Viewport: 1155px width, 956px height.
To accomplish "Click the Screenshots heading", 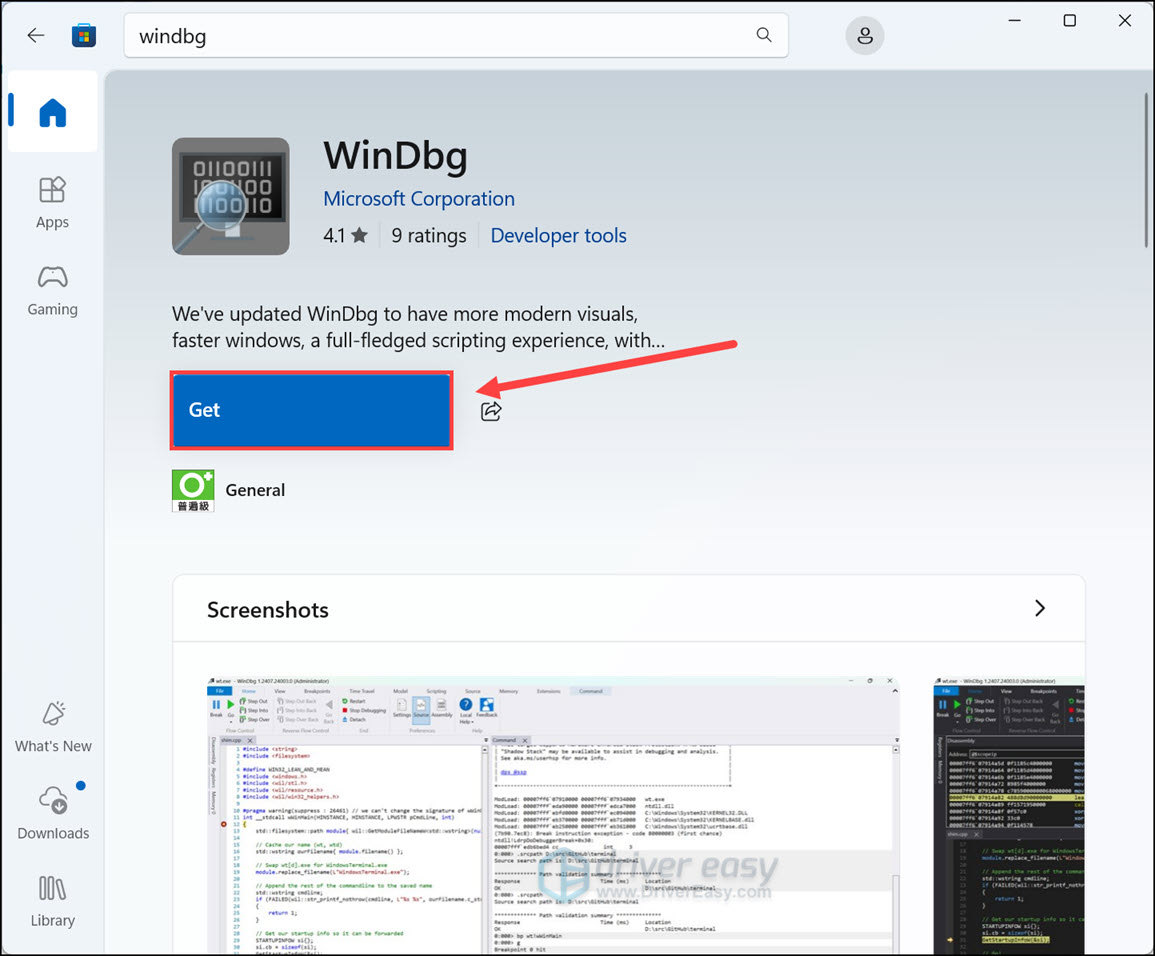I will pyautogui.click(x=267, y=610).
